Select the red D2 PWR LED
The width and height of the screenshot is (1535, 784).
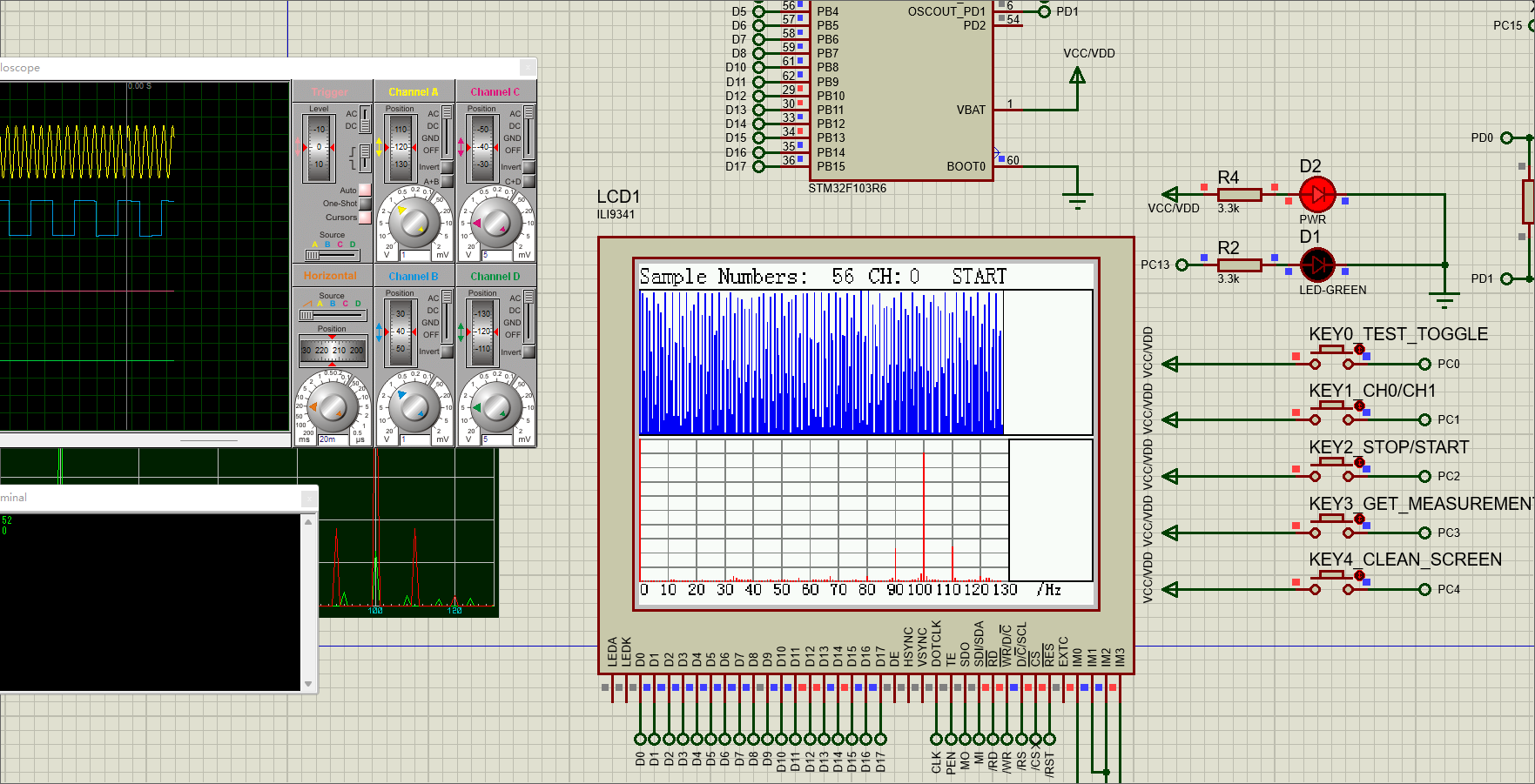click(1317, 195)
